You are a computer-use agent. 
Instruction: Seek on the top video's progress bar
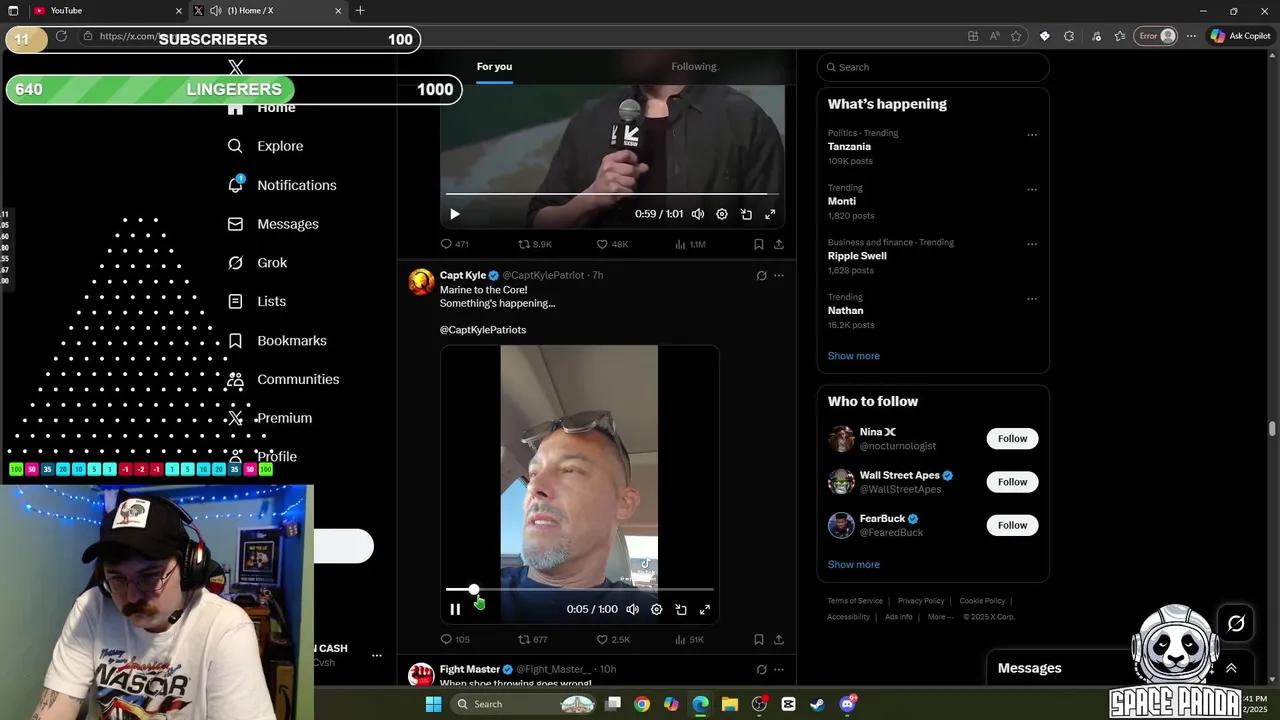[612, 194]
